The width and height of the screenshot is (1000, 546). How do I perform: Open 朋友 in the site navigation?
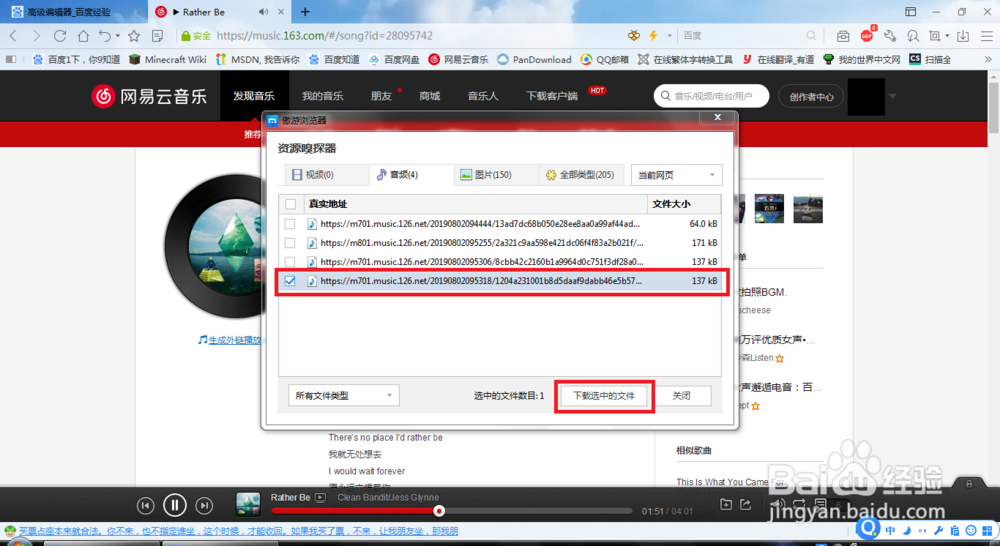click(x=381, y=96)
